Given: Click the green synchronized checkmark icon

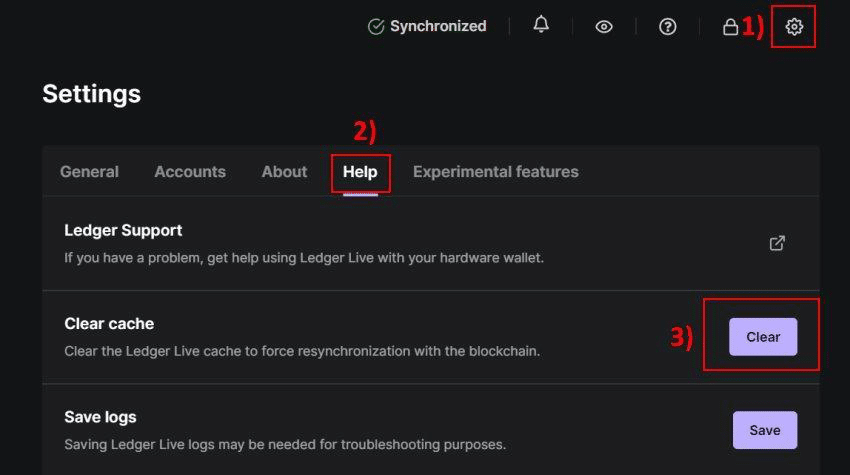Looking at the screenshot, I should [x=376, y=27].
